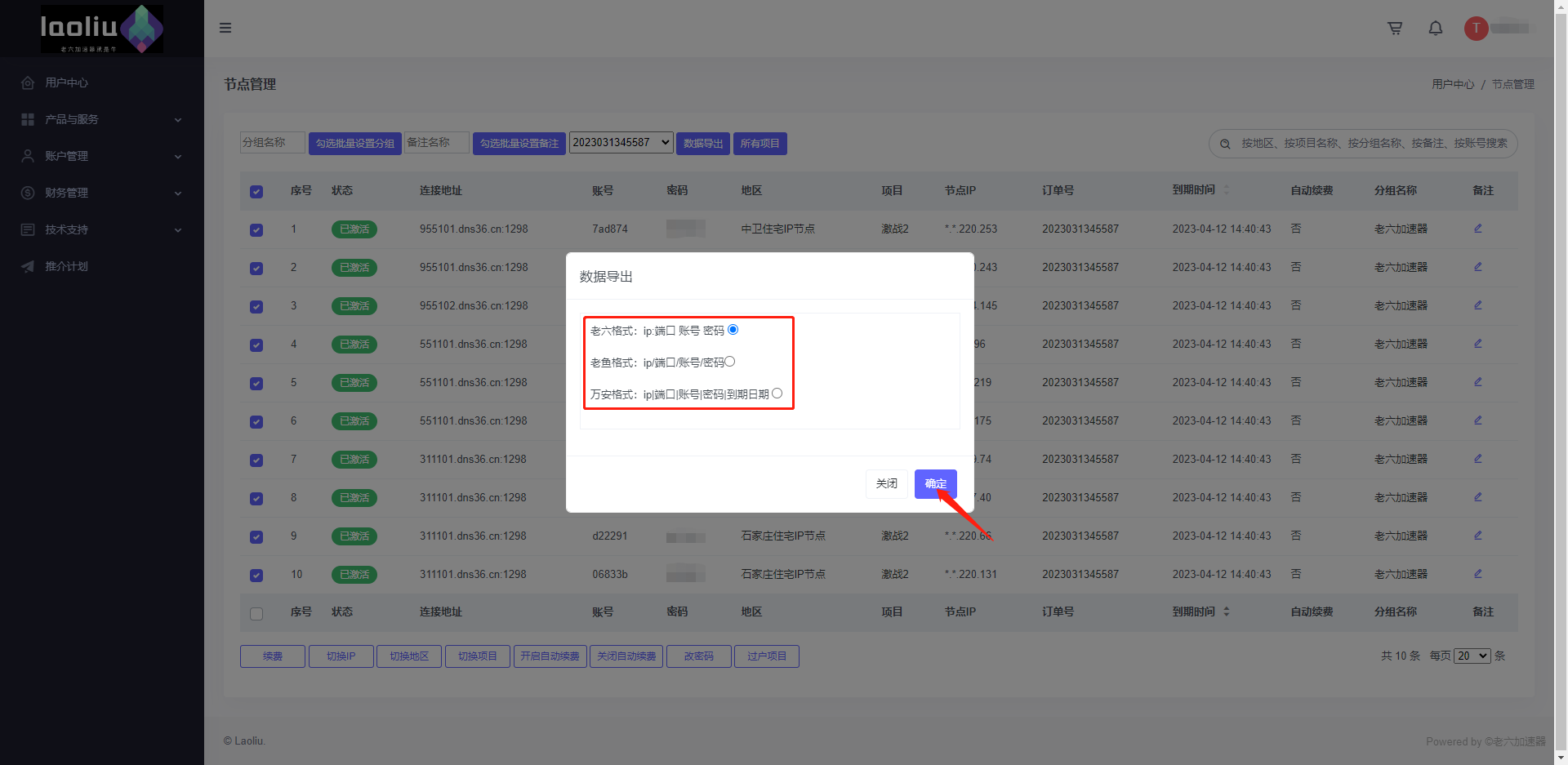Click the red user avatar icon
This screenshot has width=1568, height=765.
1476,29
